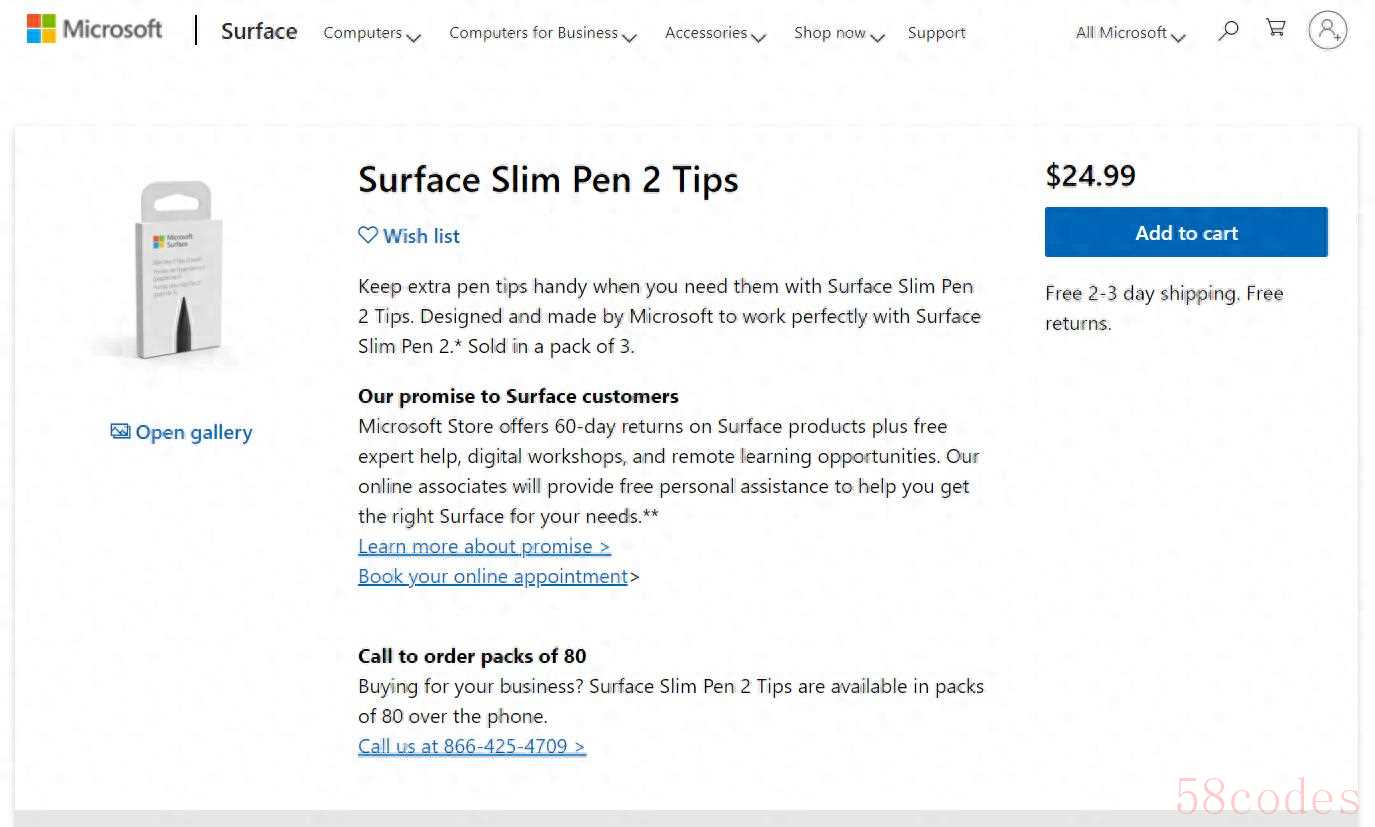Open the search magnifier icon
1375x827 pixels.
[x=1229, y=30]
